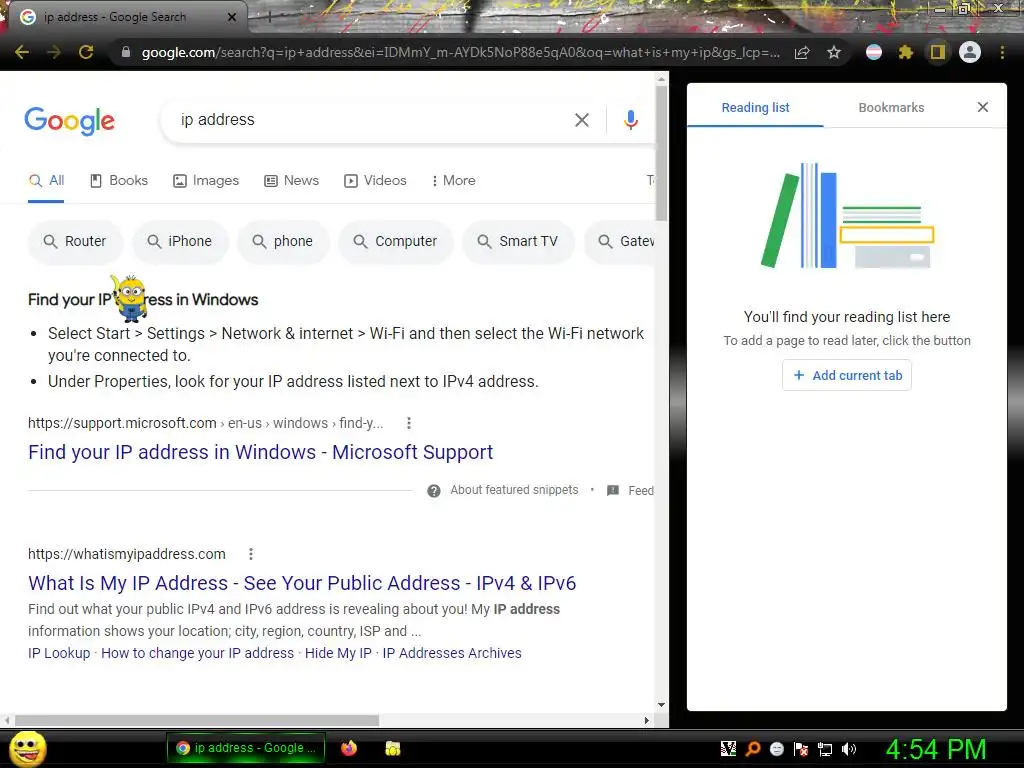Select the Reading list tab
1024x768 pixels.
point(755,108)
